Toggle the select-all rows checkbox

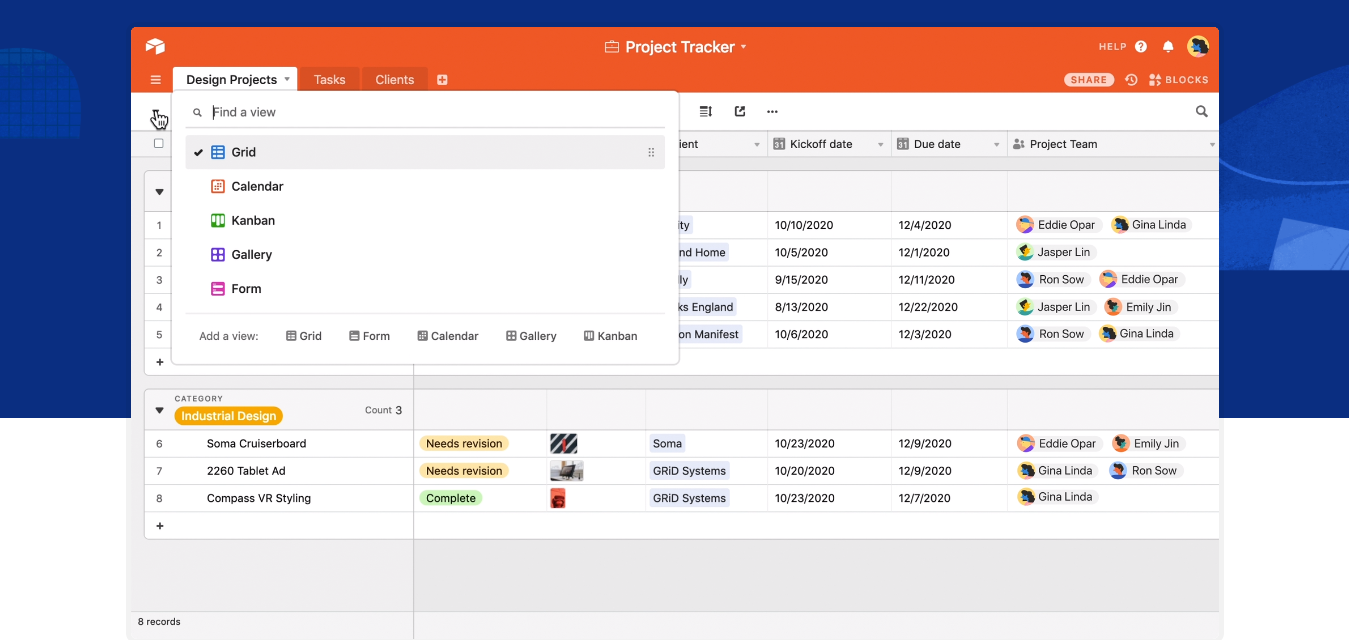[159, 144]
